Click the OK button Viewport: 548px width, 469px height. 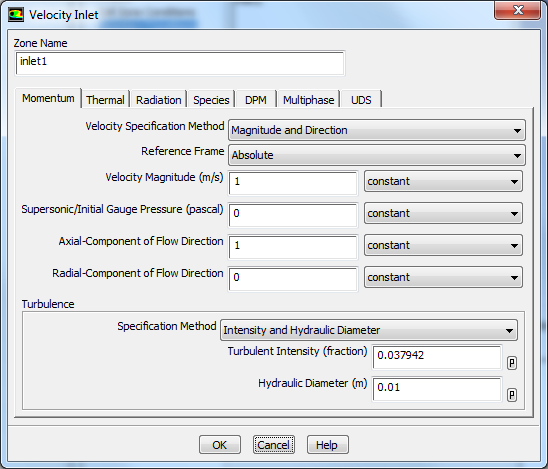(x=220, y=445)
